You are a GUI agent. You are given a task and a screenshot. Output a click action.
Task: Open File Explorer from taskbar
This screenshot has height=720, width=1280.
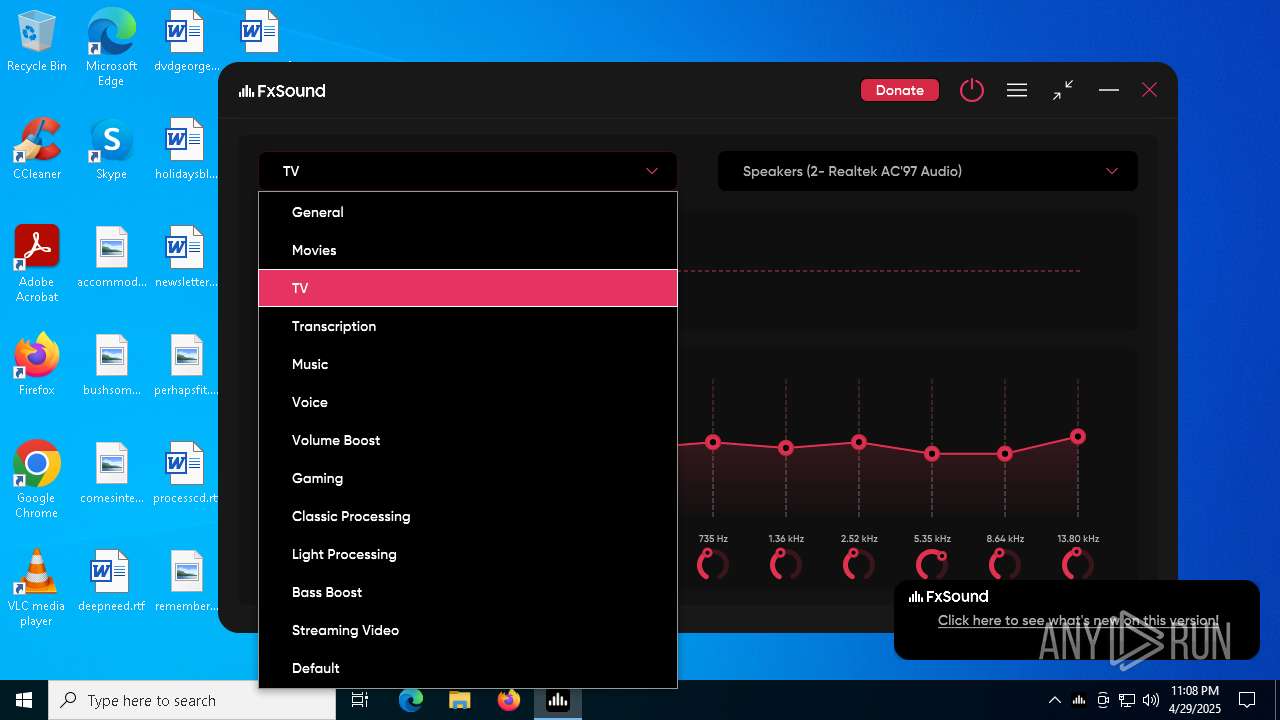(x=459, y=700)
